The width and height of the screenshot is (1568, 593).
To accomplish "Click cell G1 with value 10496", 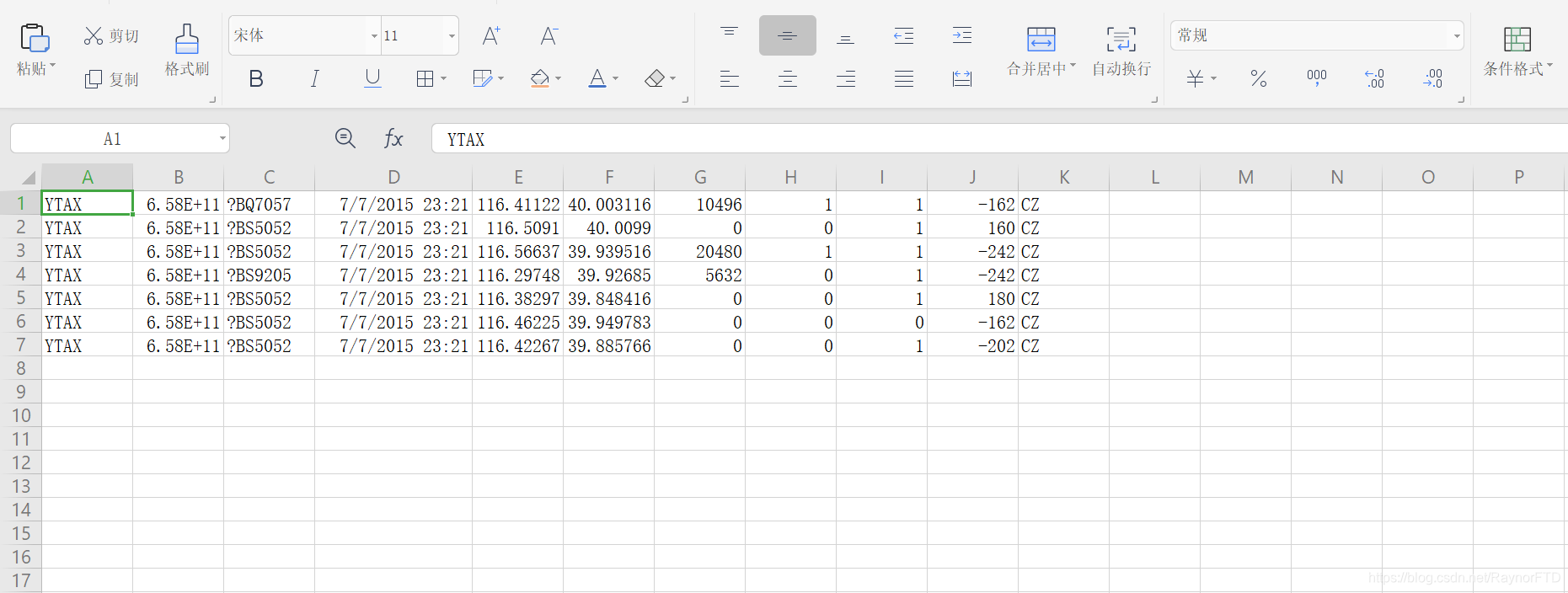I will coord(700,204).
